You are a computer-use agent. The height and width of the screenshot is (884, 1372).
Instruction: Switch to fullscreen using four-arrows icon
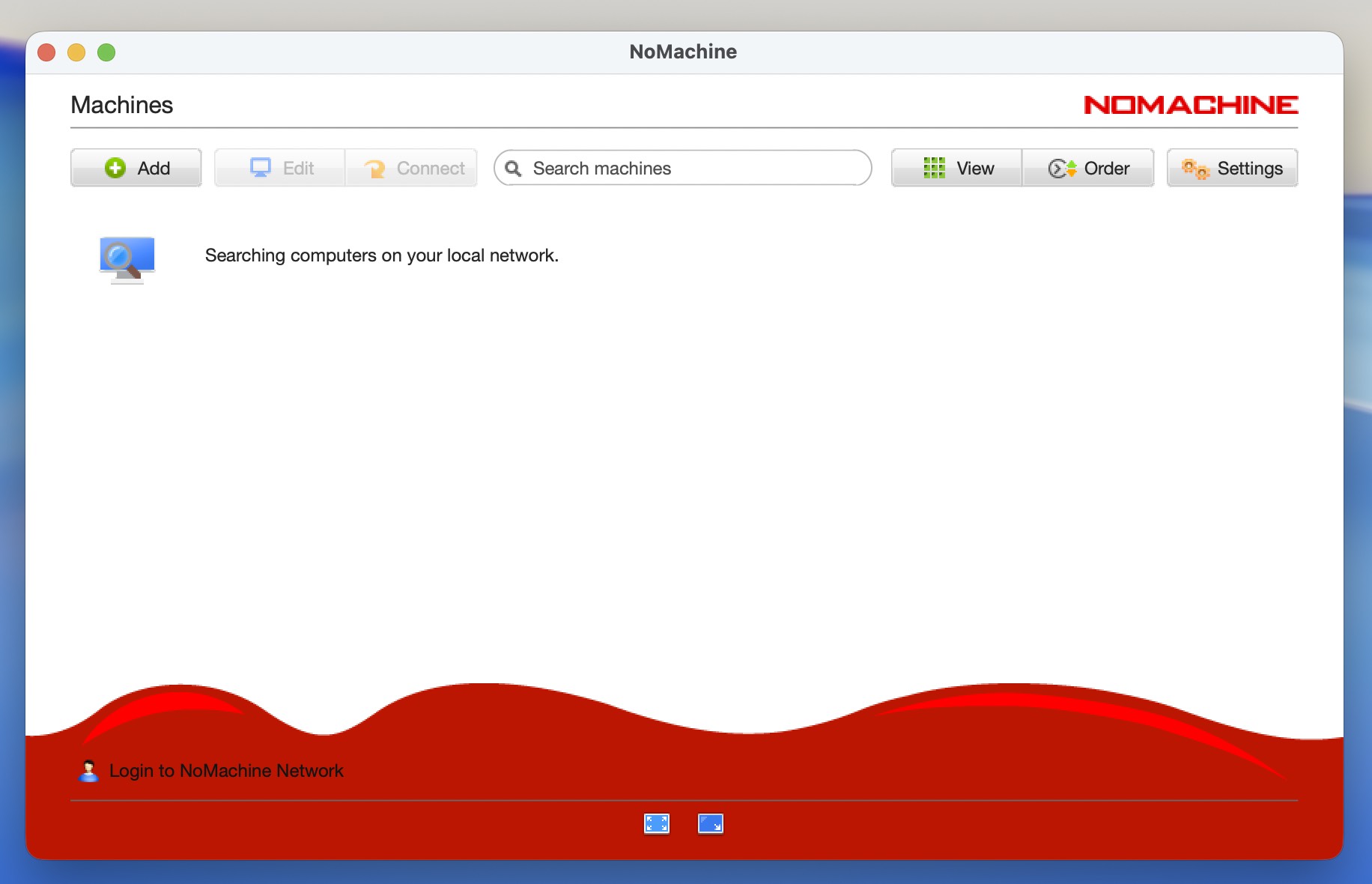pos(657,824)
